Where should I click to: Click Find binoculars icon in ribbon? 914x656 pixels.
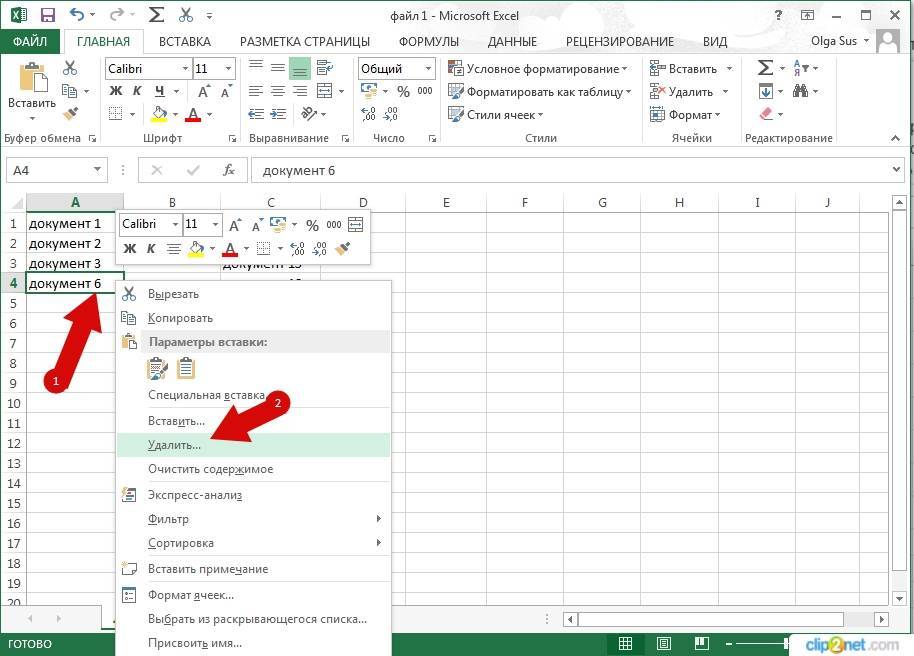click(800, 91)
